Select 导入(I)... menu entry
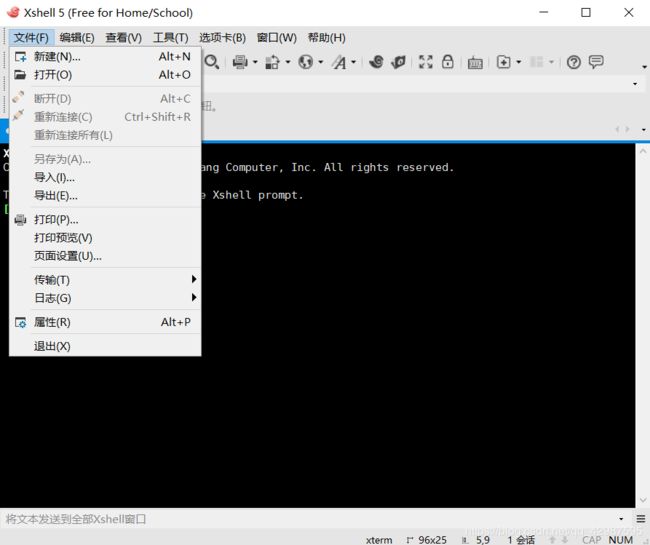Screen dimensions: 650x545 point(105,177)
